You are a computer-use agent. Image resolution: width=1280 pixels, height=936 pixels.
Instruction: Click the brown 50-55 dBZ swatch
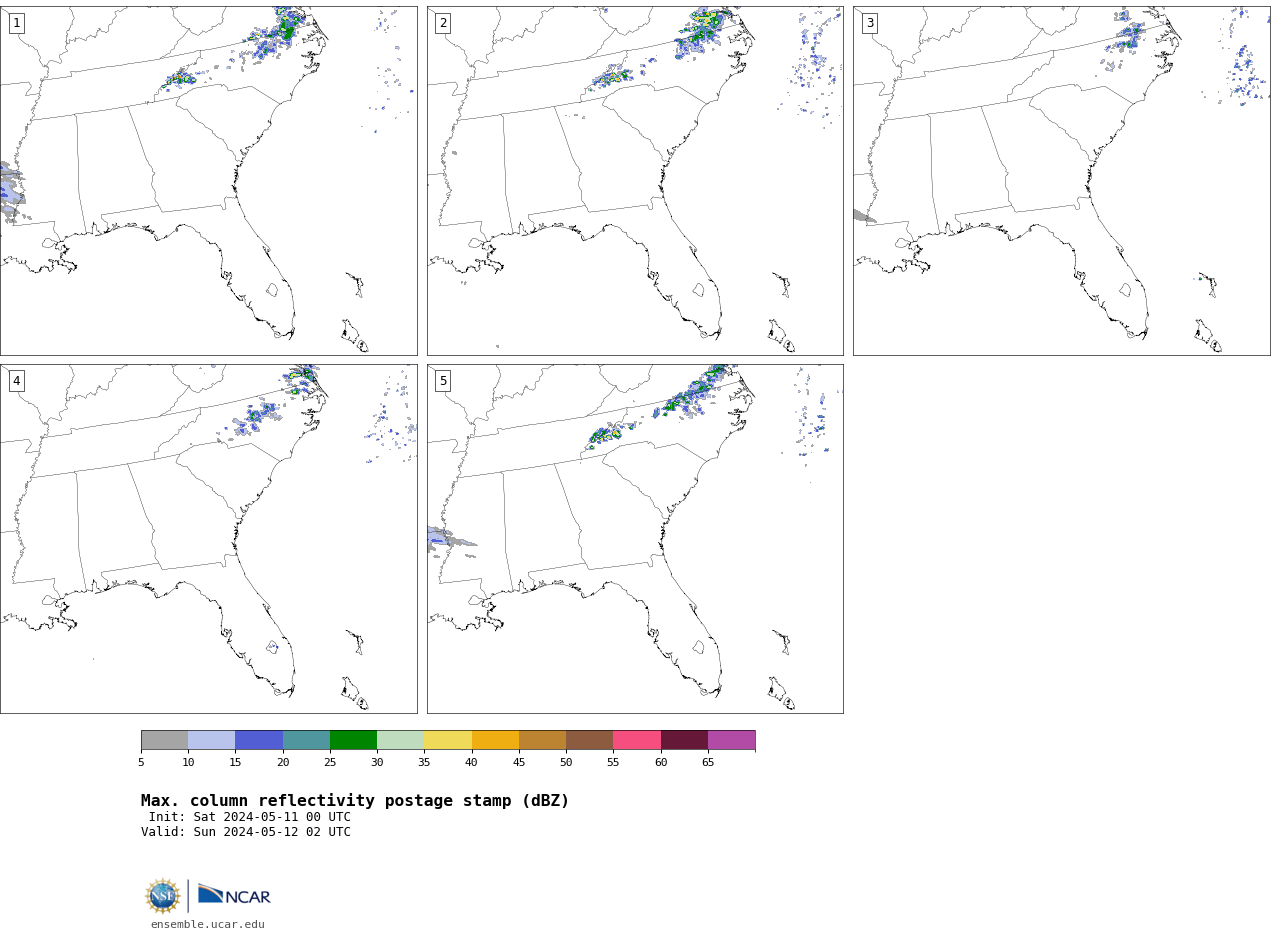tap(590, 740)
